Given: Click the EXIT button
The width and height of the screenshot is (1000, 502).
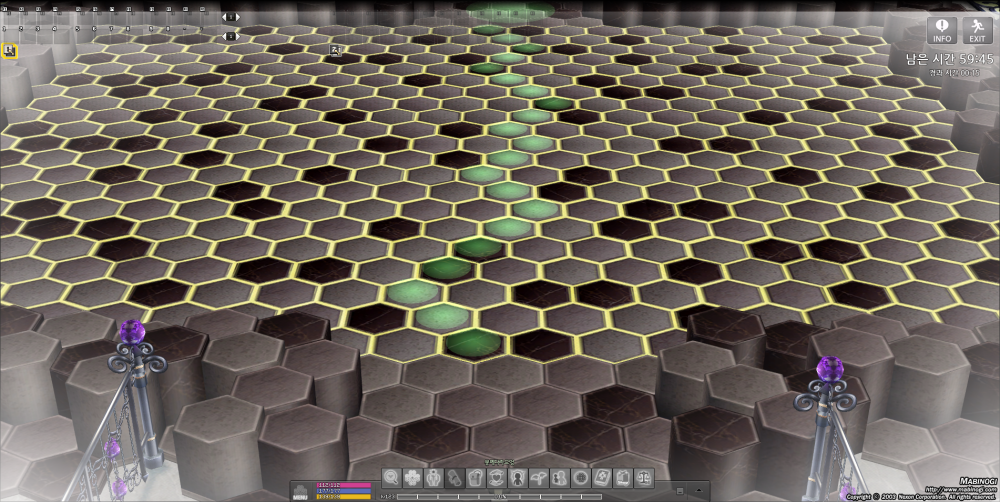Looking at the screenshot, I should (x=977, y=31).
